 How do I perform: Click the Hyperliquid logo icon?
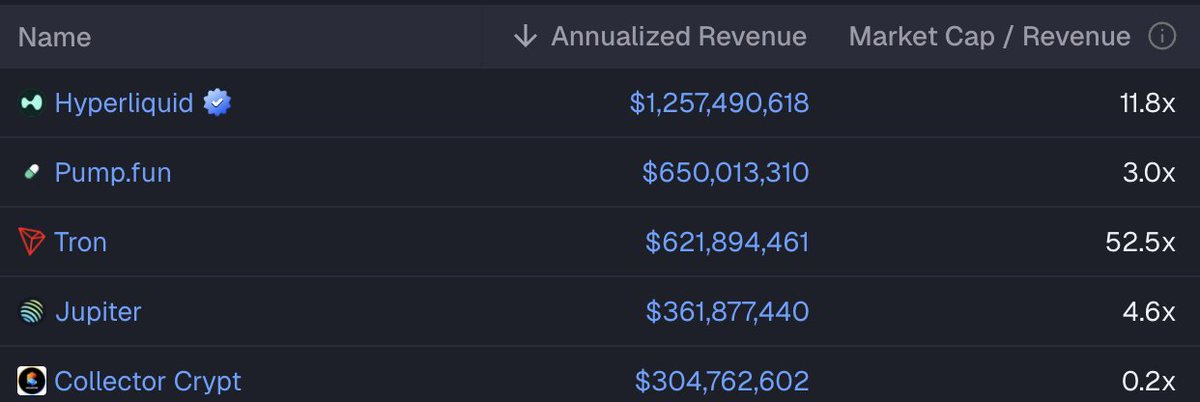[32, 103]
